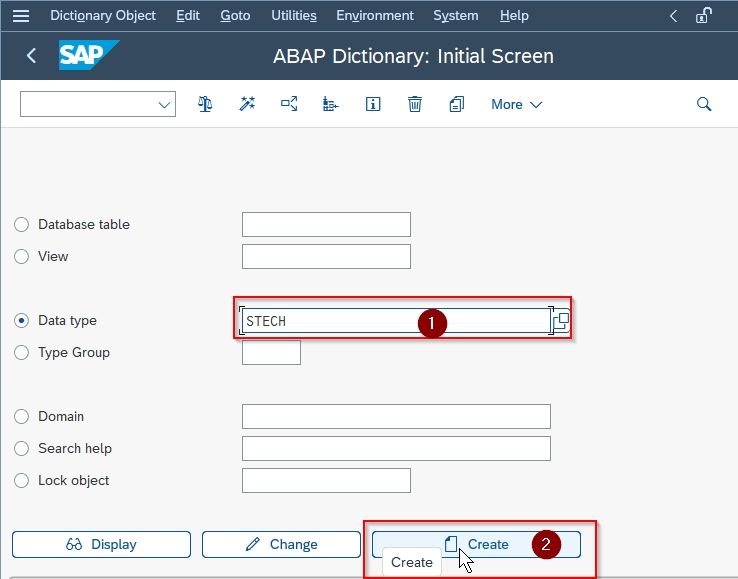Image resolution: width=738 pixels, height=579 pixels.
Task: Click the ABAP Dictionary: Initial Screen title
Action: [x=413, y=56]
